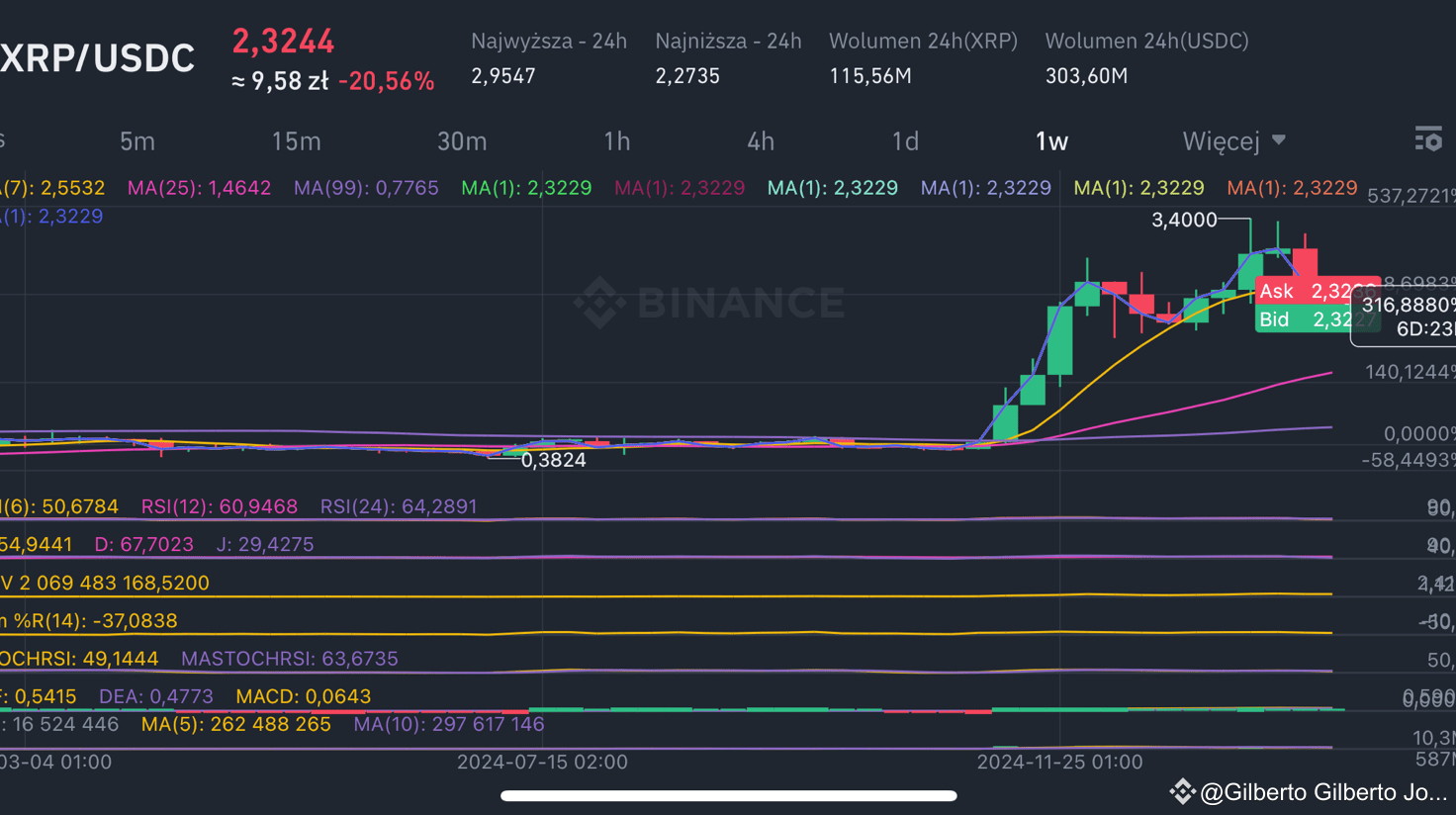The height and width of the screenshot is (815, 1456).
Task: Tap the current price 2,3244
Action: click(x=284, y=42)
